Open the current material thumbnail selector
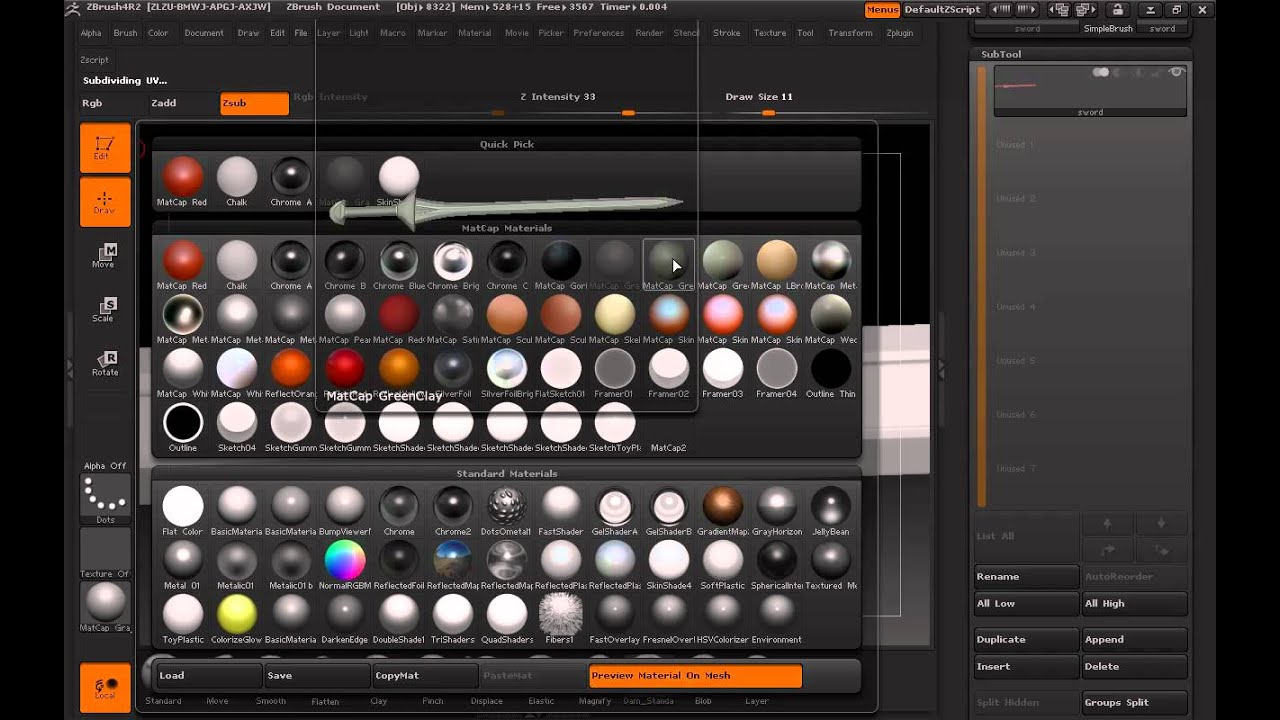Viewport: 1280px width, 720px height. click(105, 607)
